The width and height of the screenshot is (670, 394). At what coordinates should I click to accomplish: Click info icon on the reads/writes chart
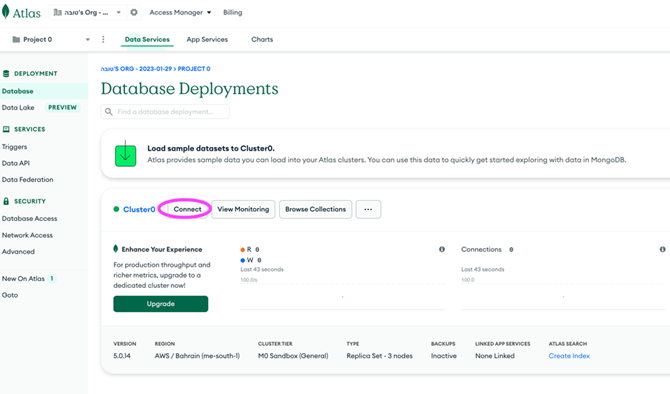[442, 249]
